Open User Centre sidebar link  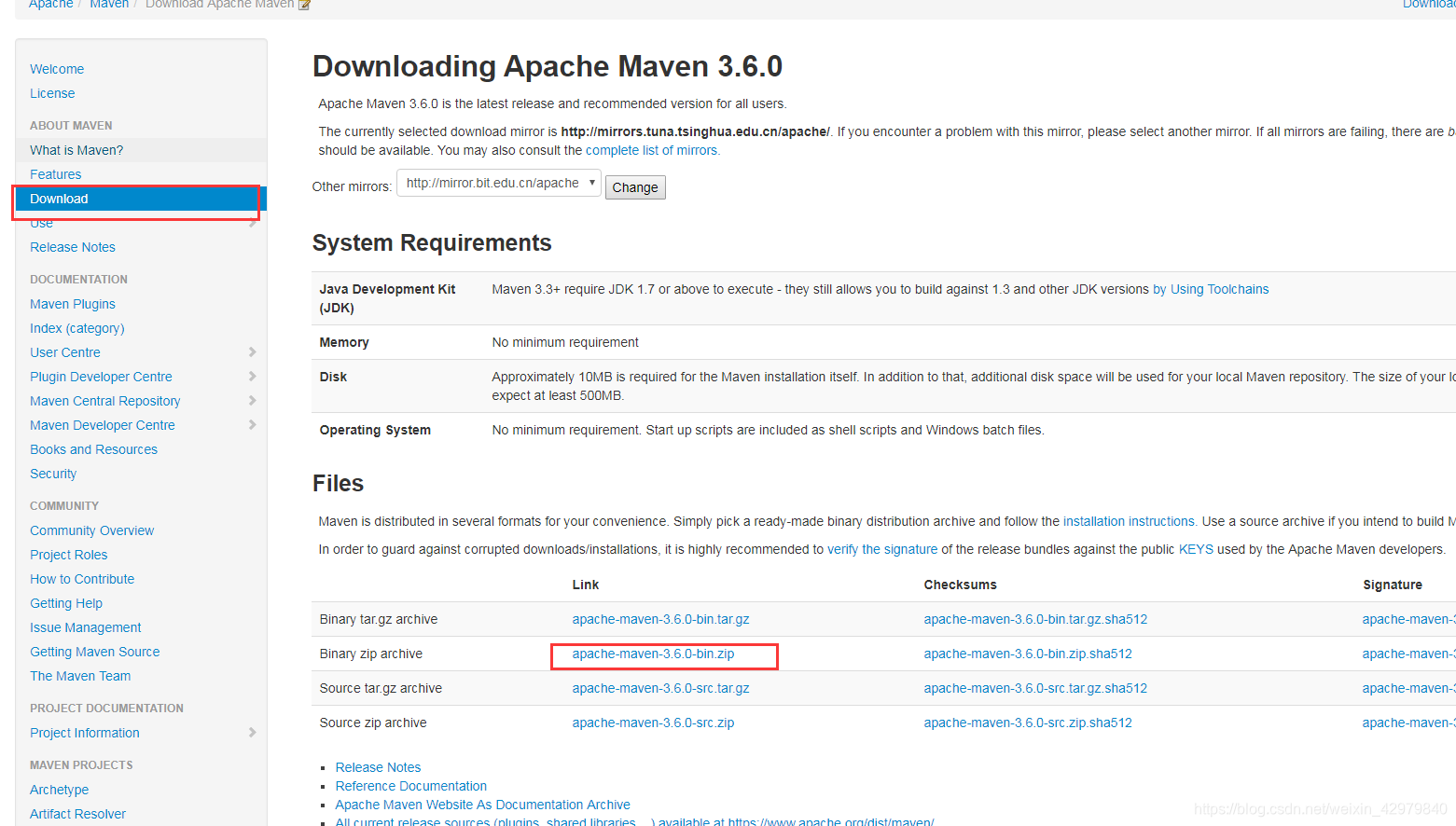click(x=65, y=352)
